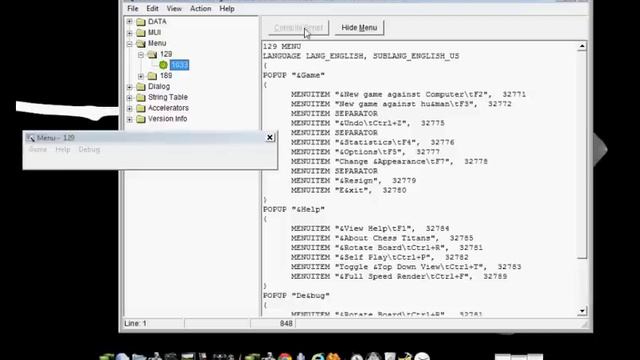Click the Version Info folder icon
The height and width of the screenshot is (360, 640).
tap(141, 119)
